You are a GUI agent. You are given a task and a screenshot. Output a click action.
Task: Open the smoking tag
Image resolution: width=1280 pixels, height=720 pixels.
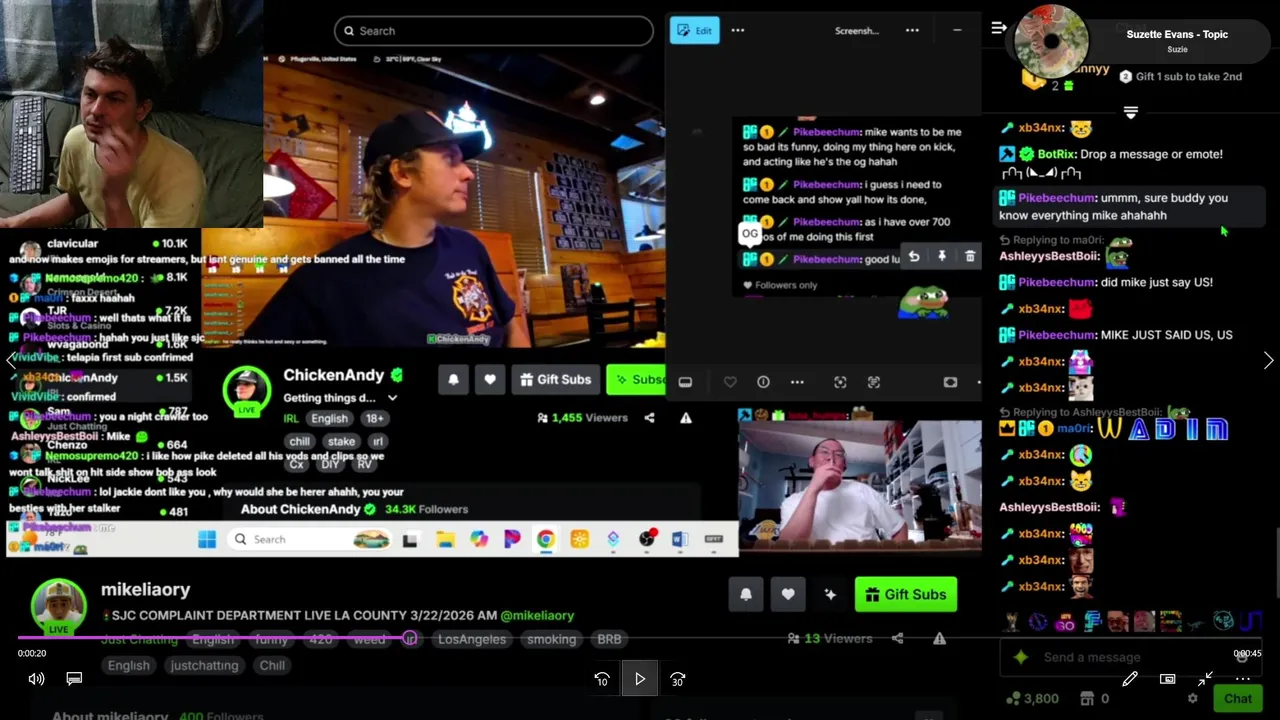(x=552, y=639)
